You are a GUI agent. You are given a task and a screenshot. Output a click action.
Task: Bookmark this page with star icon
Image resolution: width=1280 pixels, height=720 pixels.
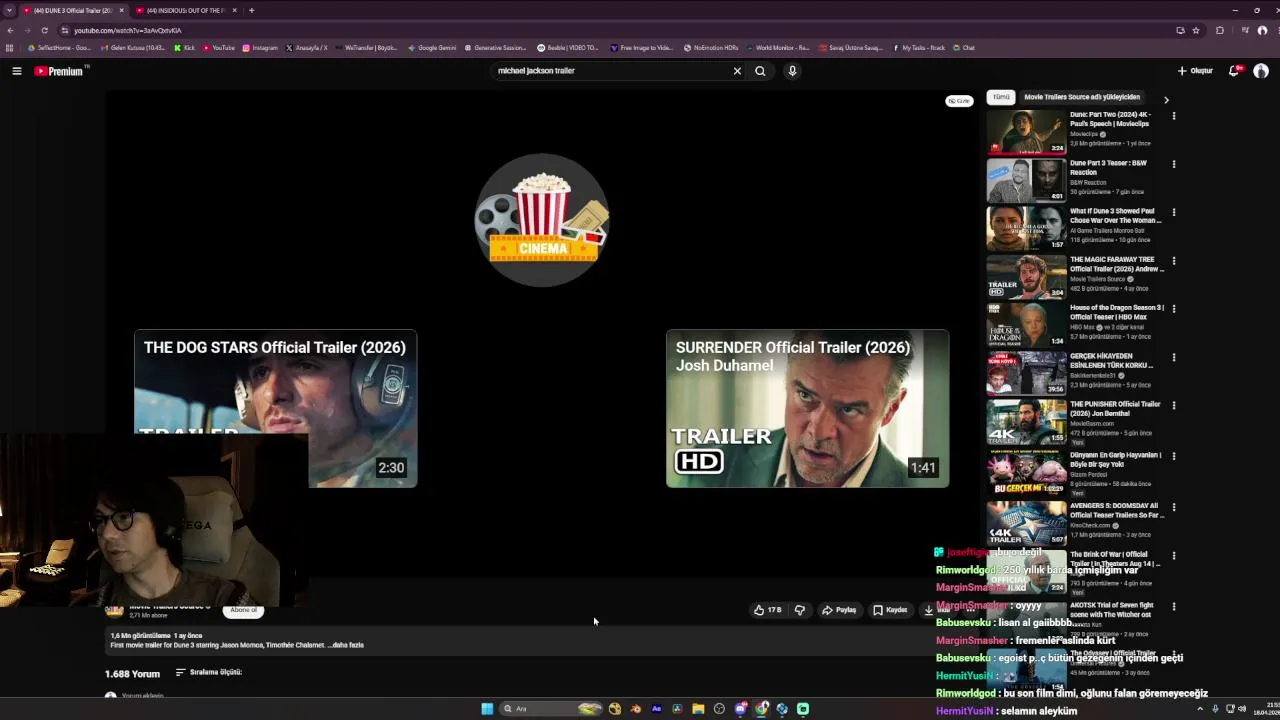(1196, 30)
